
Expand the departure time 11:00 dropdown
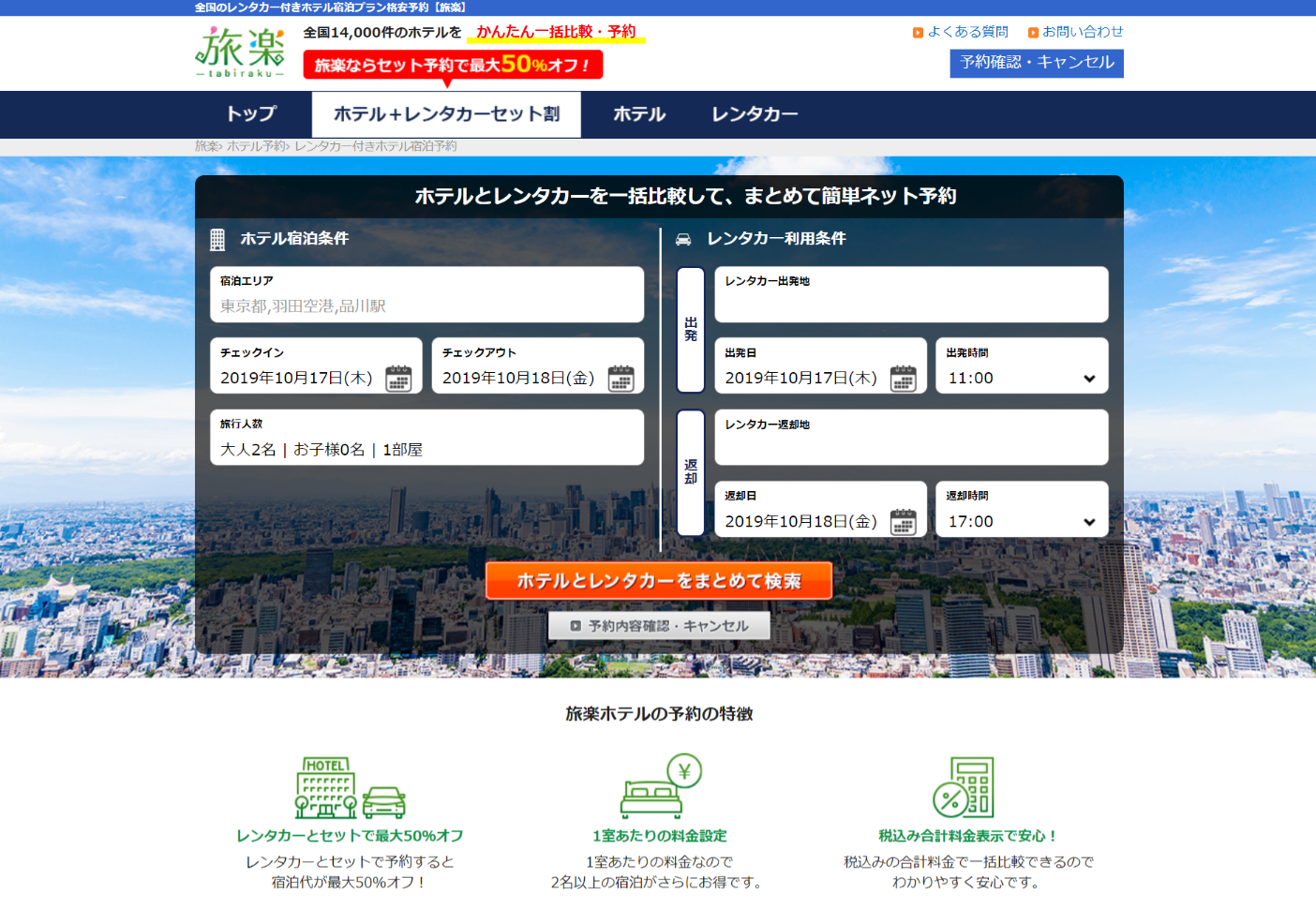click(x=1022, y=378)
